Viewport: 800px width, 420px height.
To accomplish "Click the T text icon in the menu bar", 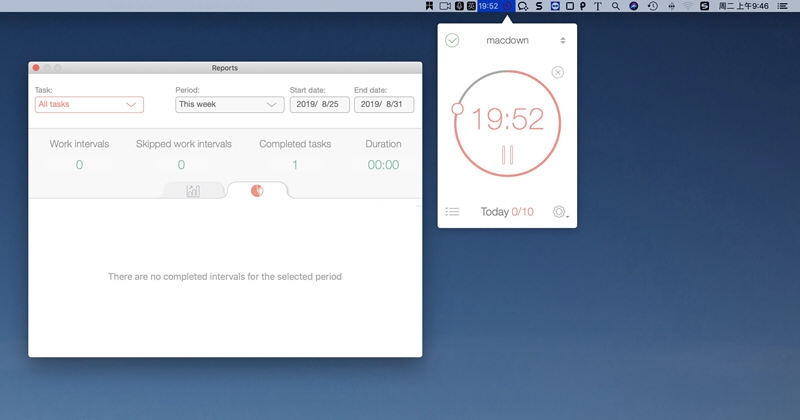I will [598, 6].
